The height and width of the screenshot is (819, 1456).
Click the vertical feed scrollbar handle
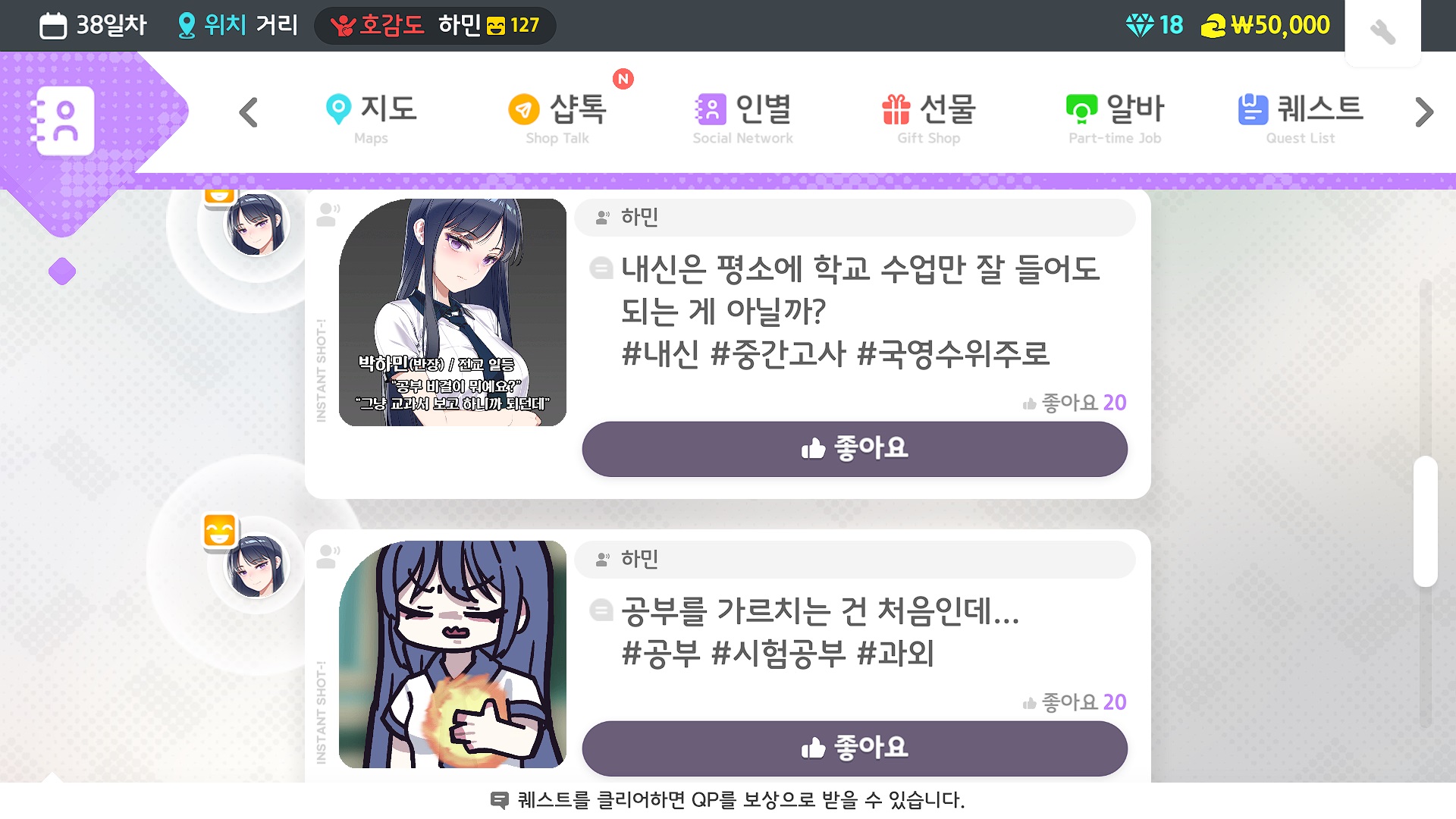coord(1426,521)
